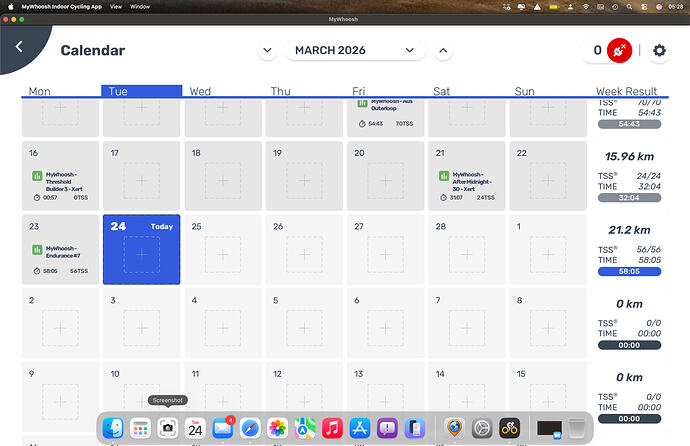Click the 58:05 weekly time bar

pyautogui.click(x=629, y=271)
